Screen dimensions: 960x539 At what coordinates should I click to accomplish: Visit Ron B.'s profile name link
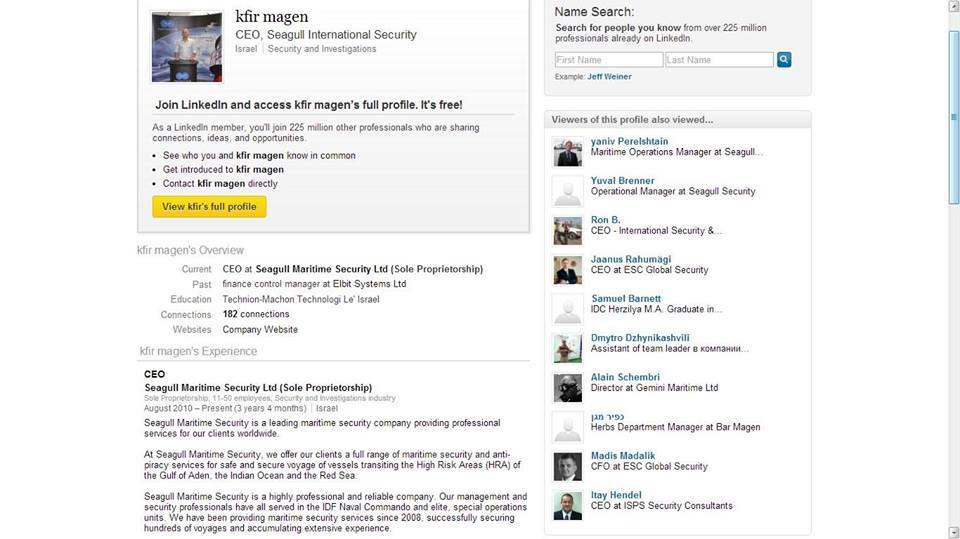605,220
